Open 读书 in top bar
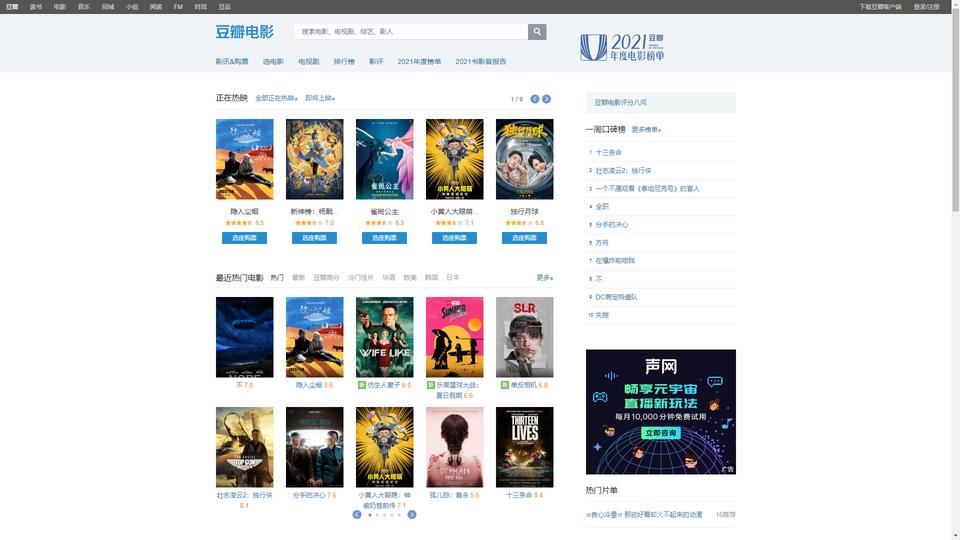Image resolution: width=960 pixels, height=540 pixels. pyautogui.click(x=36, y=7)
